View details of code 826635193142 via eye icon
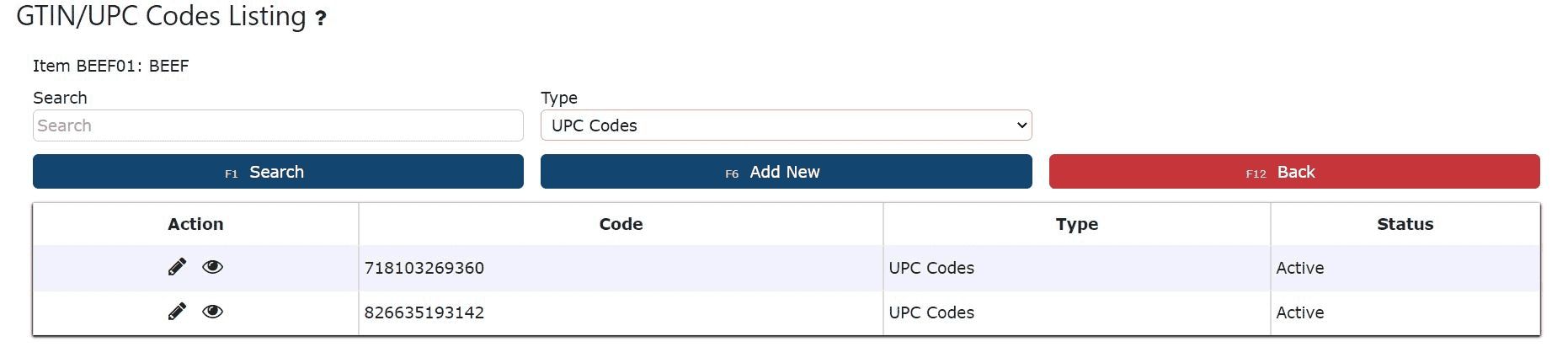 tap(213, 312)
